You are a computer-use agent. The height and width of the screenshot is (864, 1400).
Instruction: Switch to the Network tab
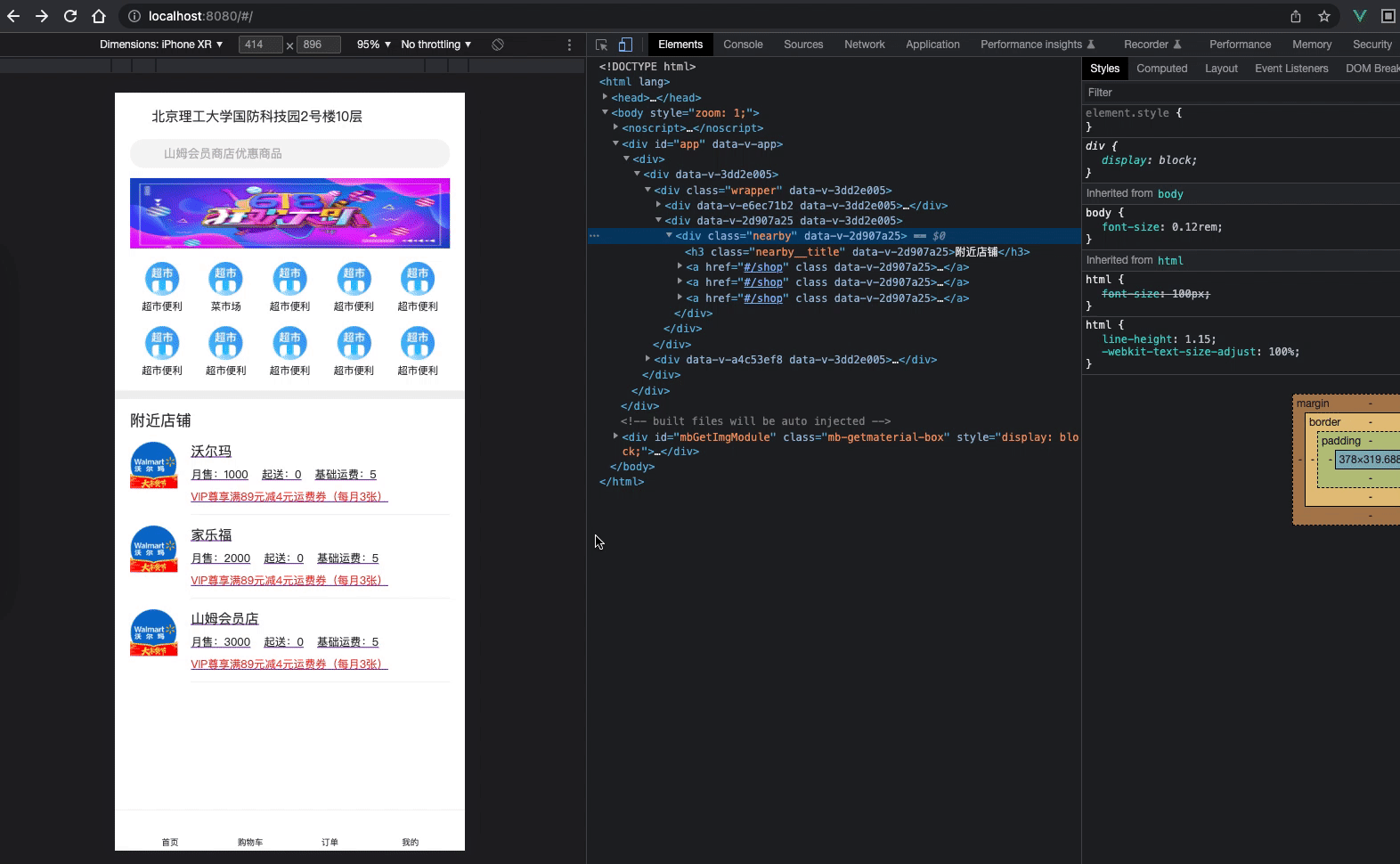pos(865,45)
